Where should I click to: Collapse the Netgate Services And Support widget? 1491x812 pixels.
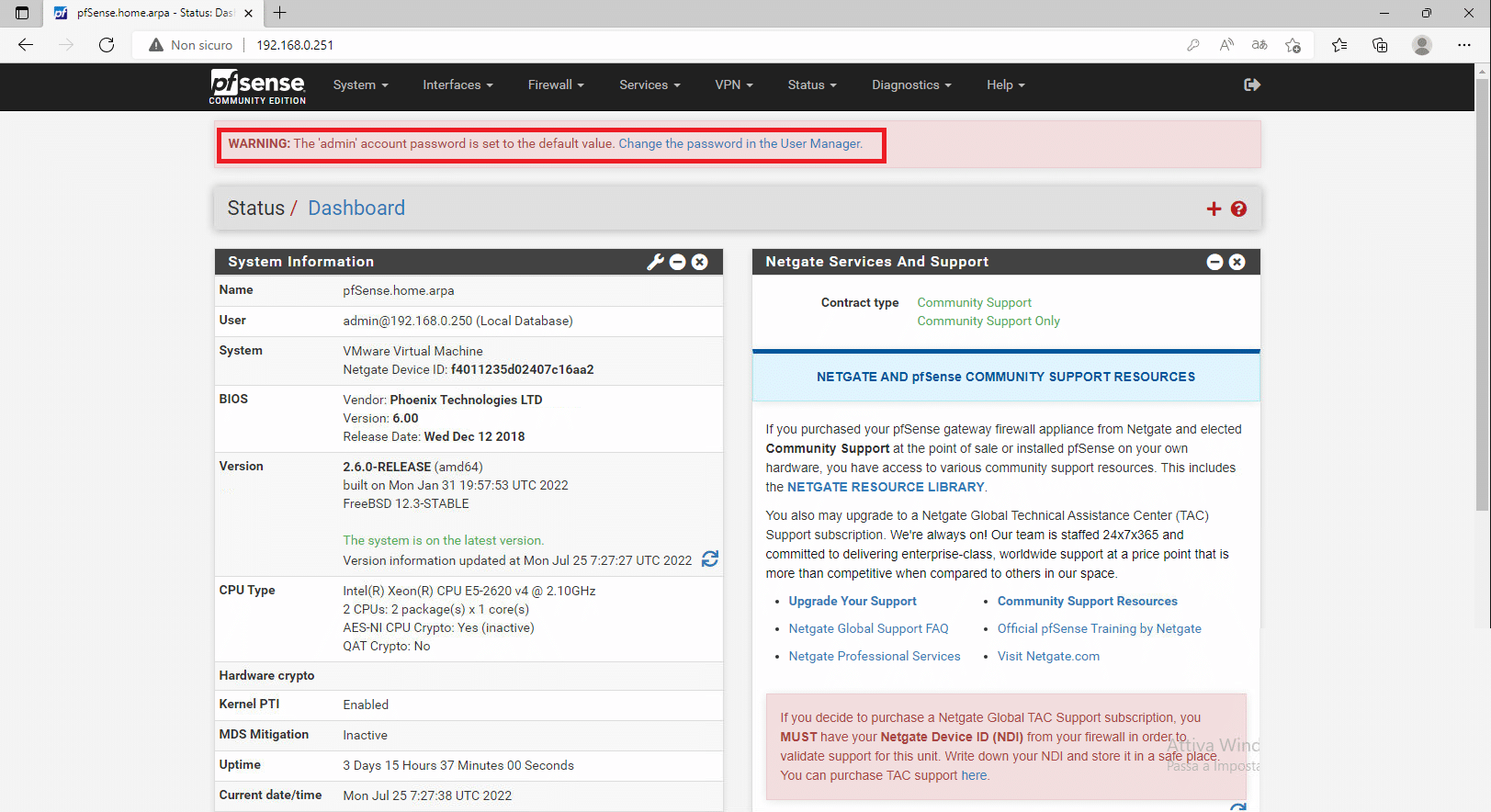(1214, 262)
